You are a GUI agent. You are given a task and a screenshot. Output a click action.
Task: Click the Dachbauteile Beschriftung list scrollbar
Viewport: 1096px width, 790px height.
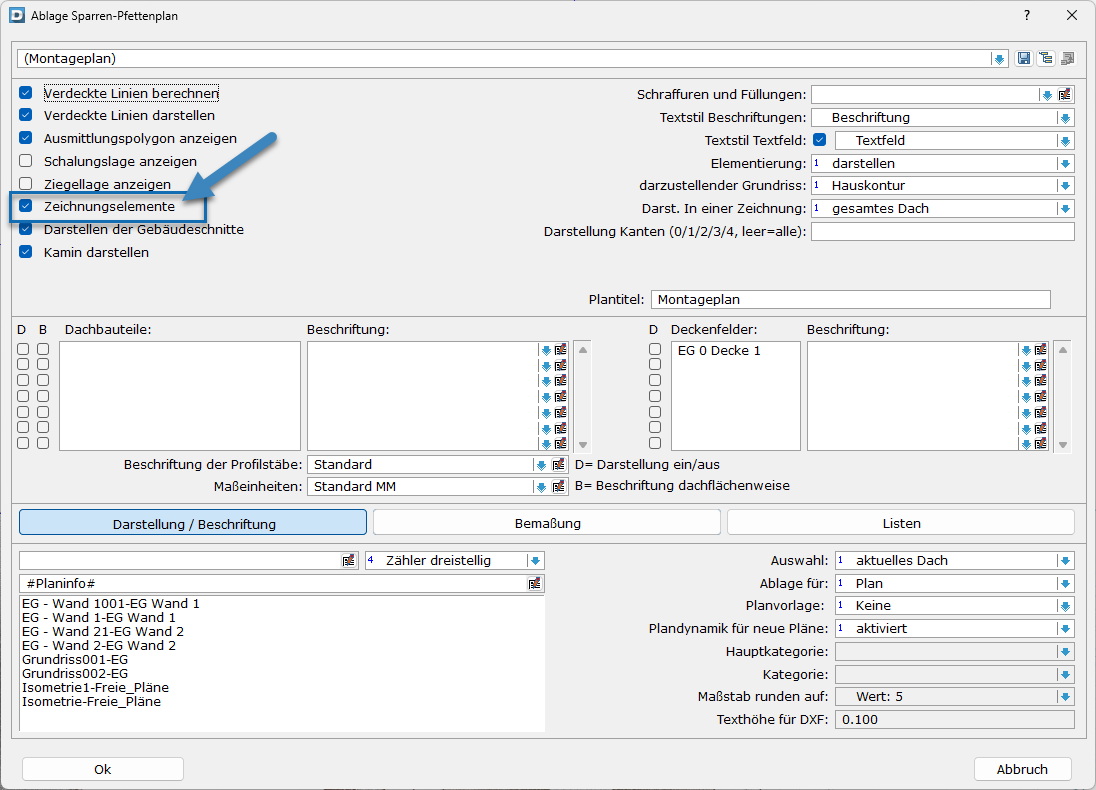tap(583, 396)
